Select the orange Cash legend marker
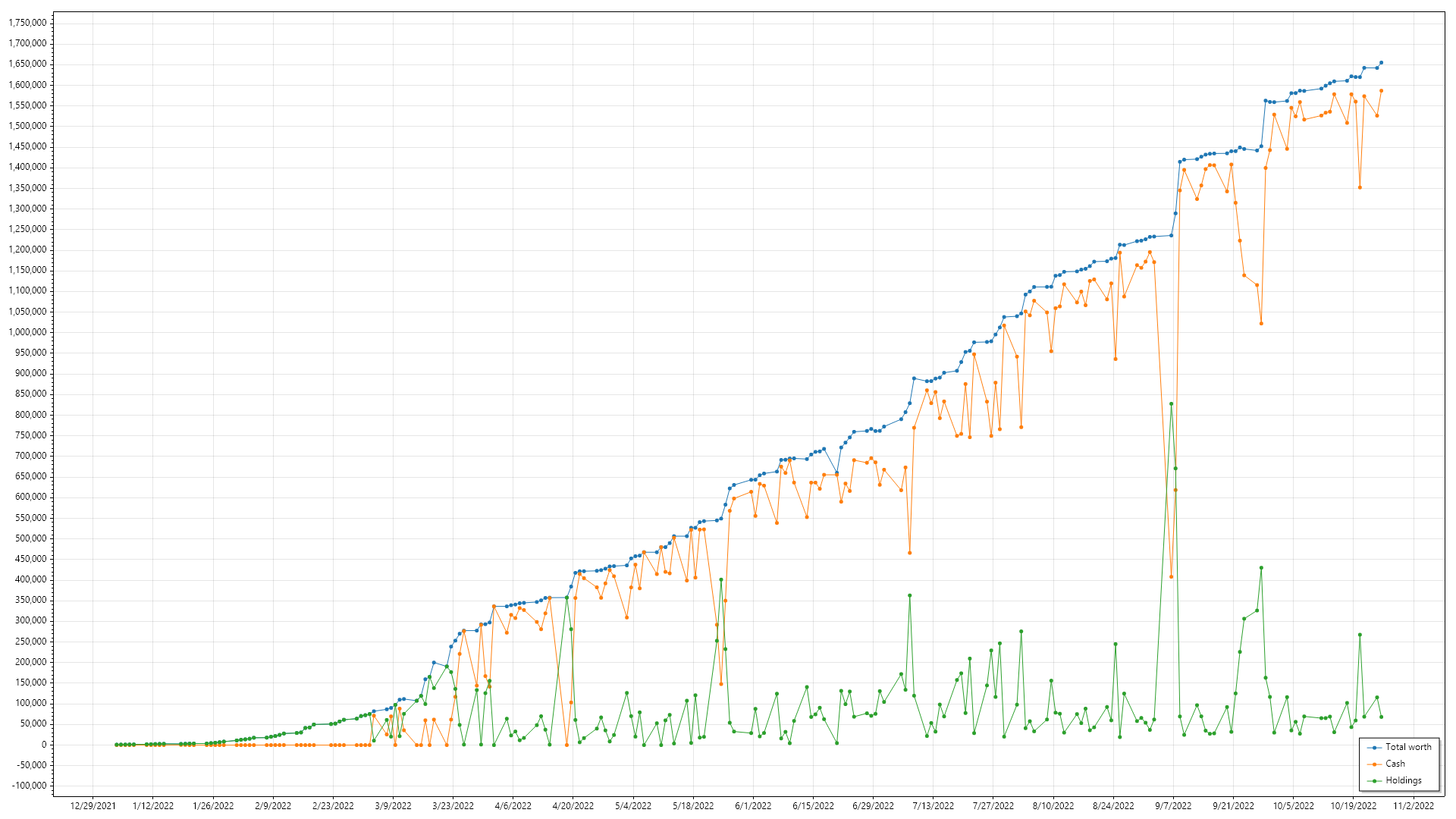 pyautogui.click(x=1374, y=764)
